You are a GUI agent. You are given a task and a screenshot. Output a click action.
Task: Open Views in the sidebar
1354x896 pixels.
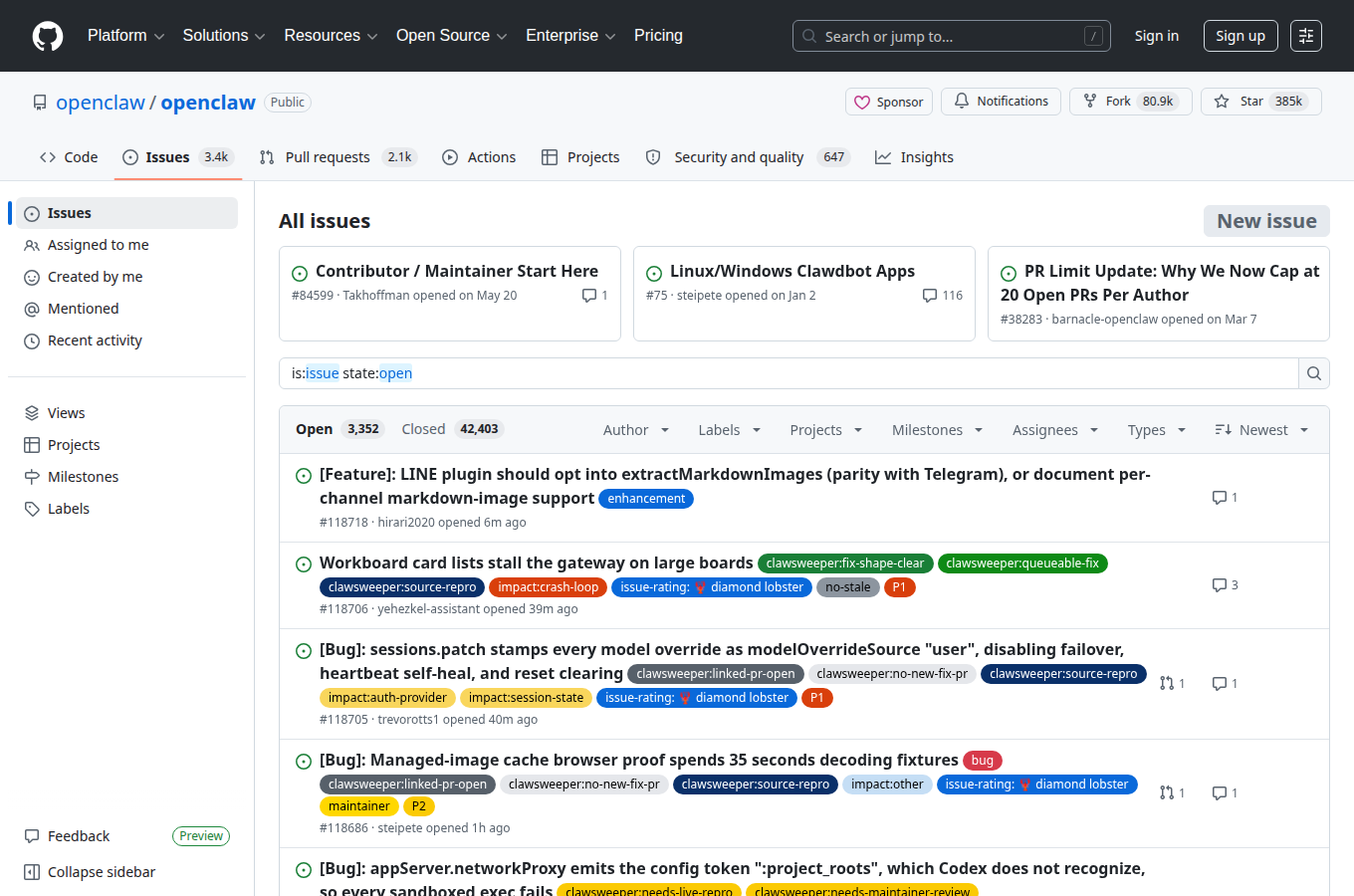[x=126, y=413]
